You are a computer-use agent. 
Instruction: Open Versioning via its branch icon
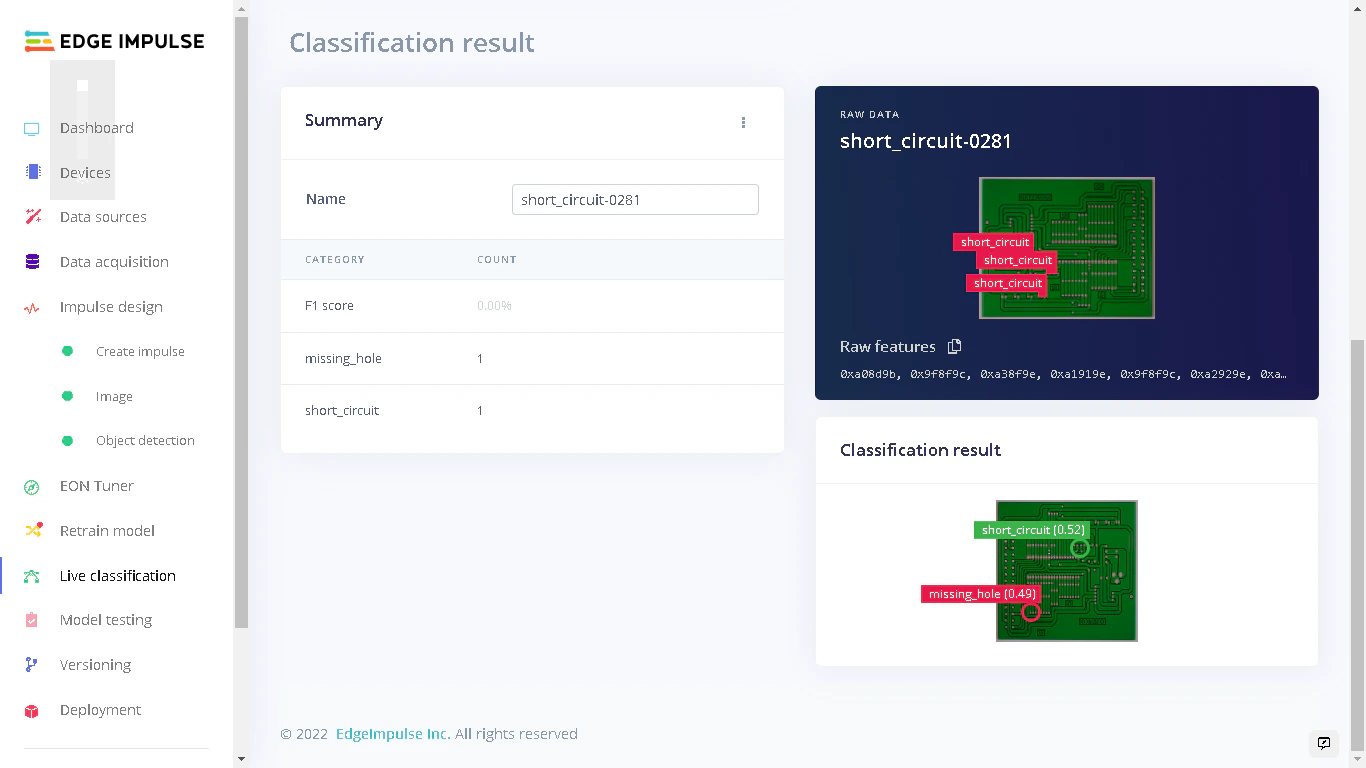(31, 664)
